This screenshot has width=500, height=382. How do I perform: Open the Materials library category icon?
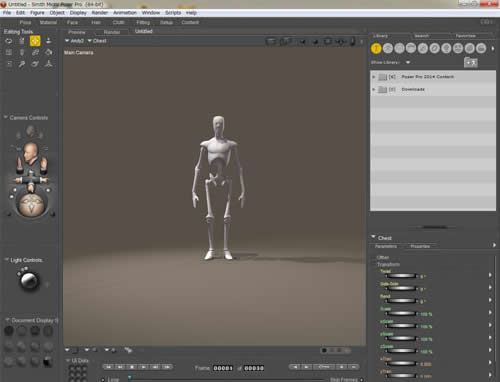click(469, 48)
